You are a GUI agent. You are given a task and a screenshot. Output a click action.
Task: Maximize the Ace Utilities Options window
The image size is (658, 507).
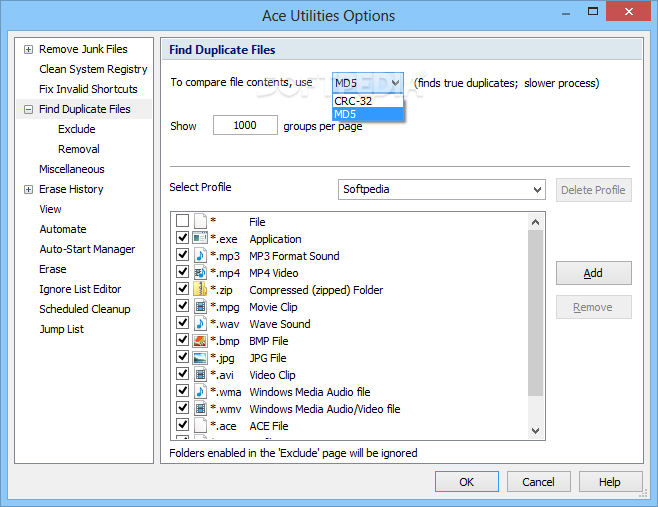pyautogui.click(x=593, y=11)
